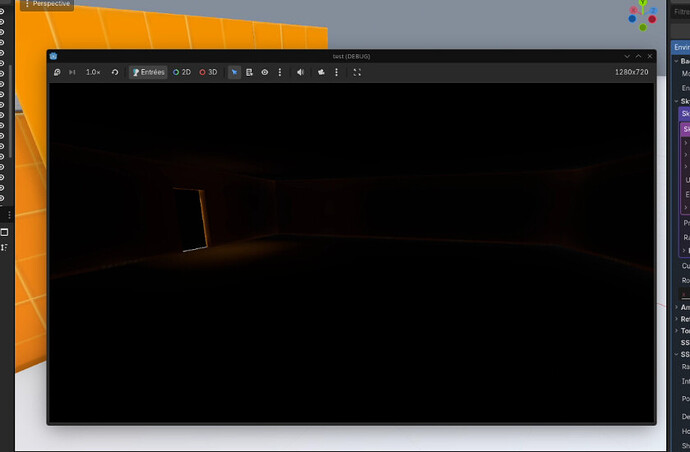Image resolution: width=690 pixels, height=452 pixels.
Task: Mute game audio with speaker icon
Action: (x=300, y=72)
